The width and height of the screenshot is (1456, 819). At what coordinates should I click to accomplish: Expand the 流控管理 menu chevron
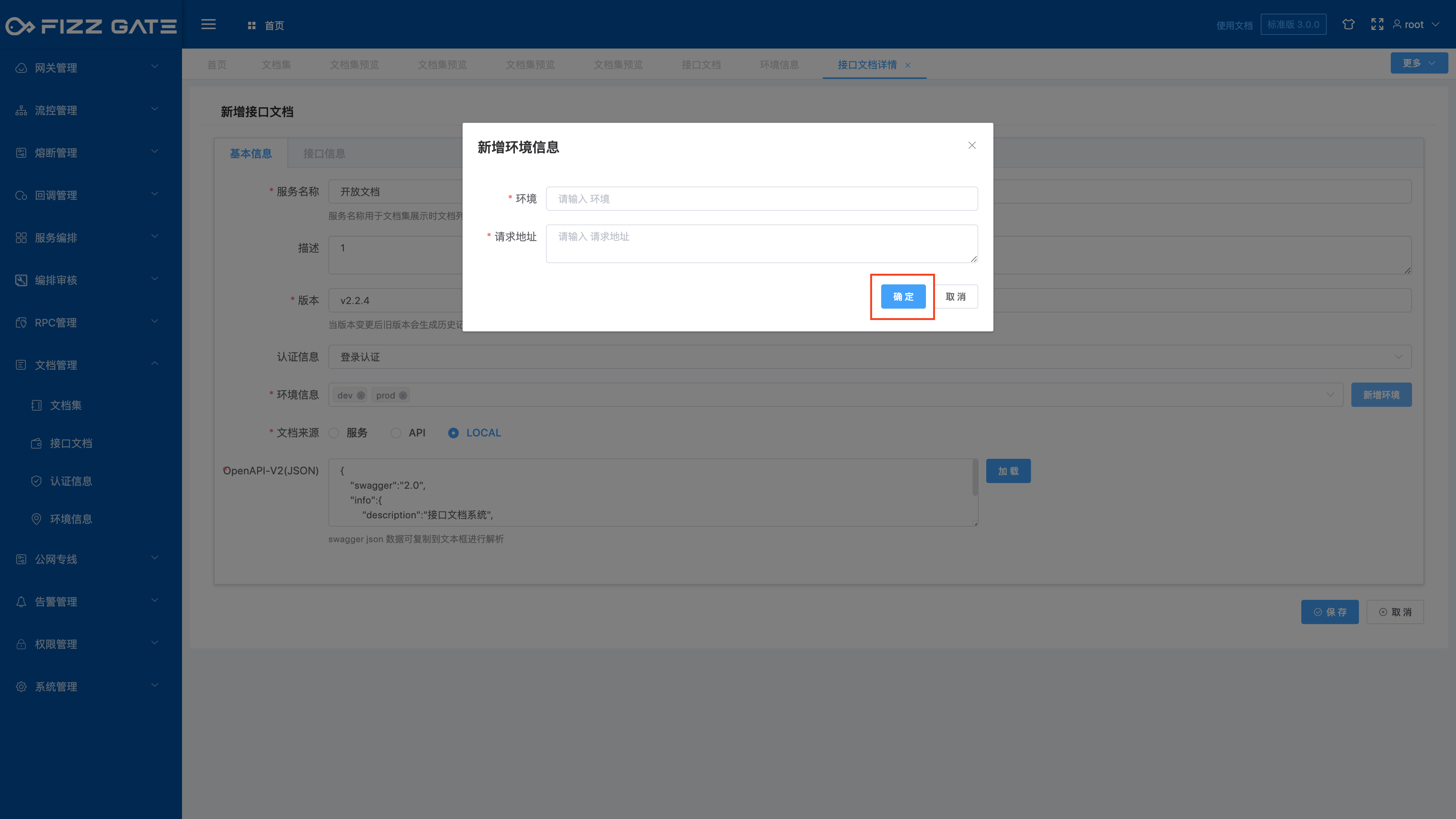154,109
